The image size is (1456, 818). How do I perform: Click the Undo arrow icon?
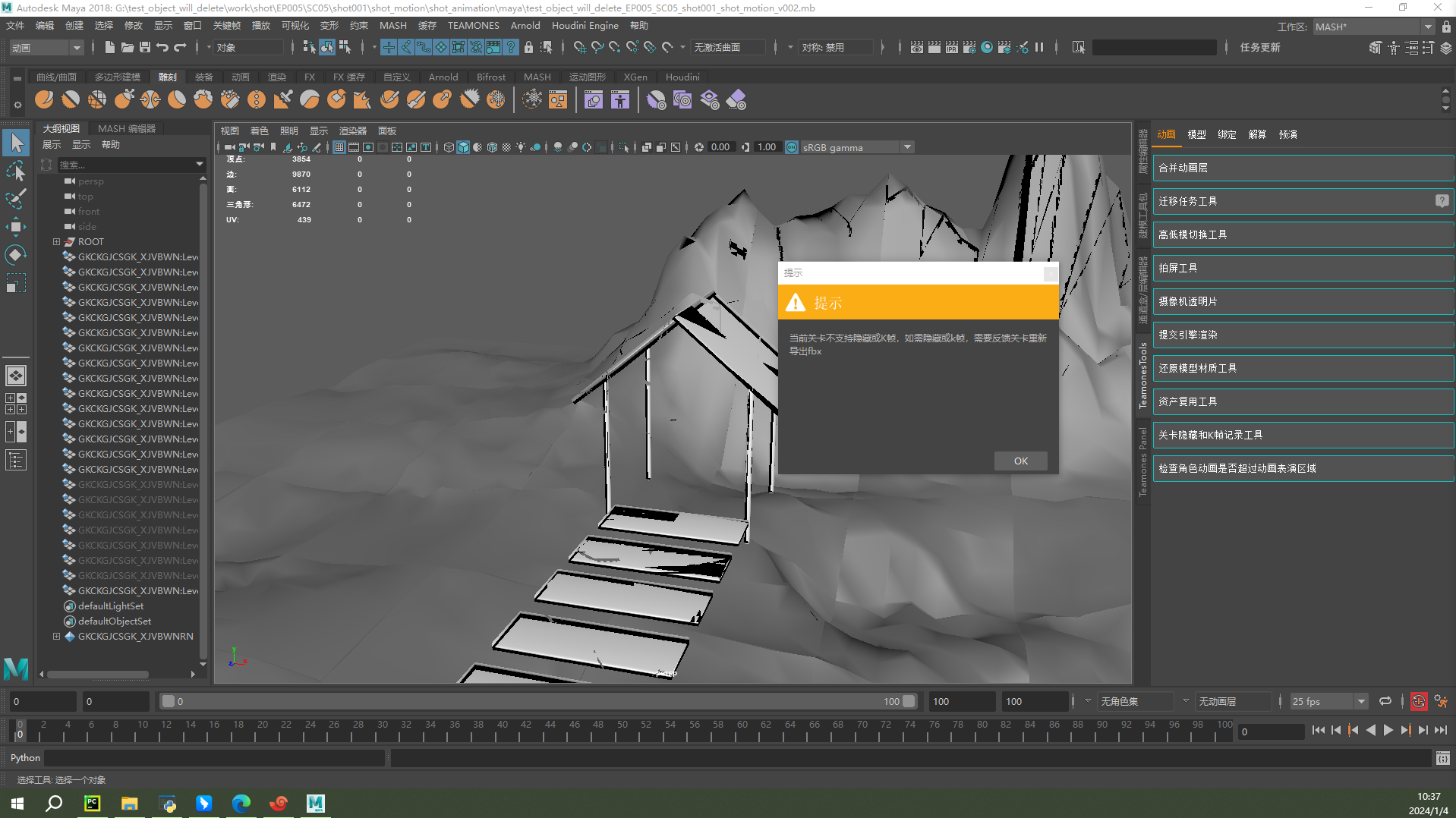click(162, 47)
